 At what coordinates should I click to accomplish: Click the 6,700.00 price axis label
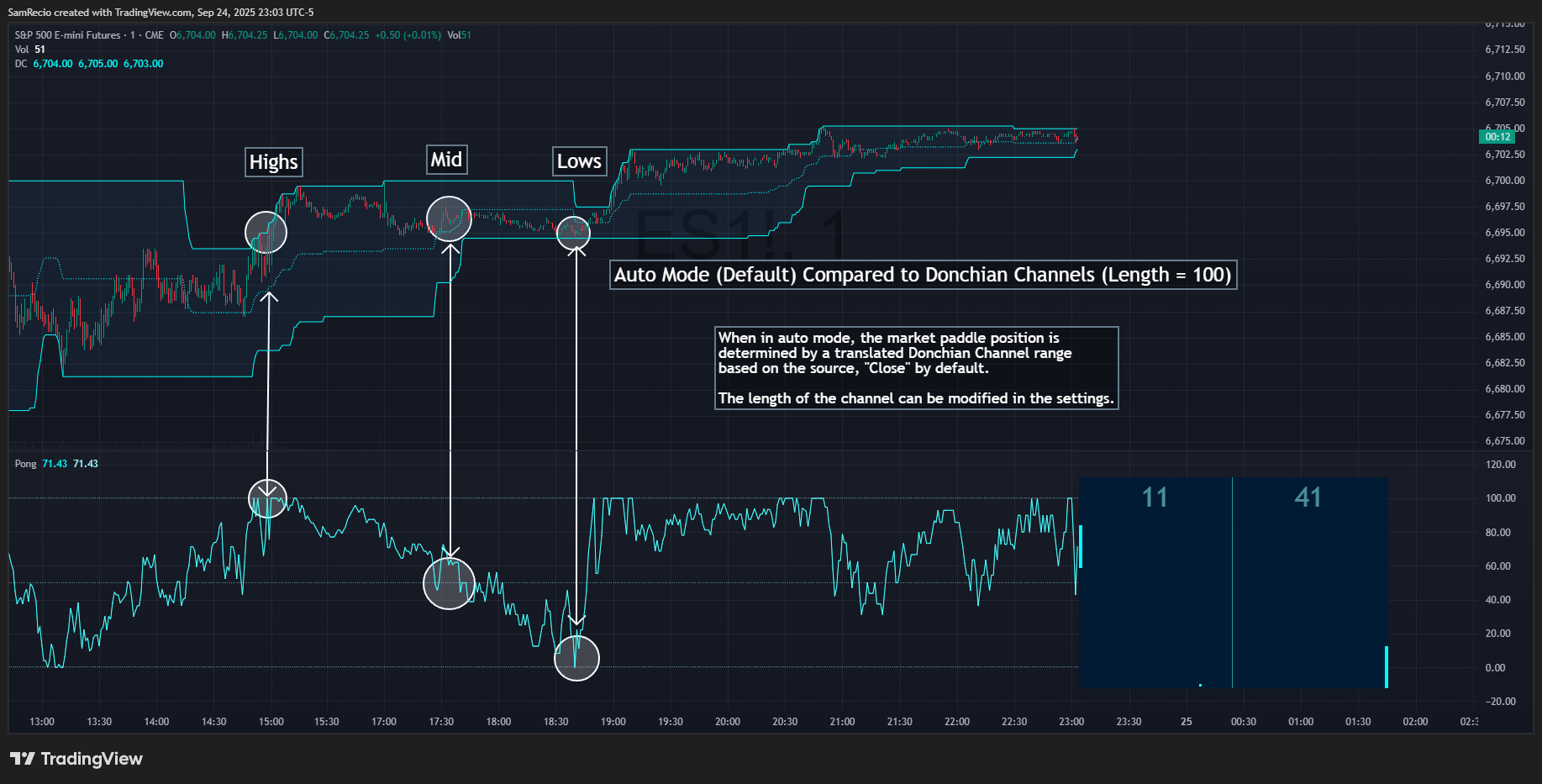[1505, 181]
